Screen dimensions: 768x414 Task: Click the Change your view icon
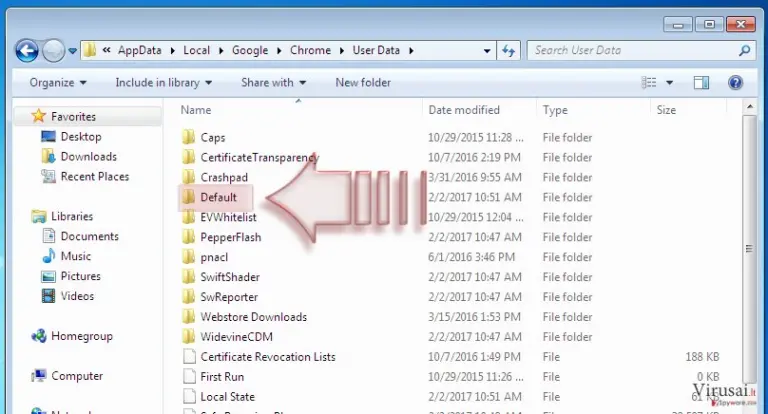[649, 83]
